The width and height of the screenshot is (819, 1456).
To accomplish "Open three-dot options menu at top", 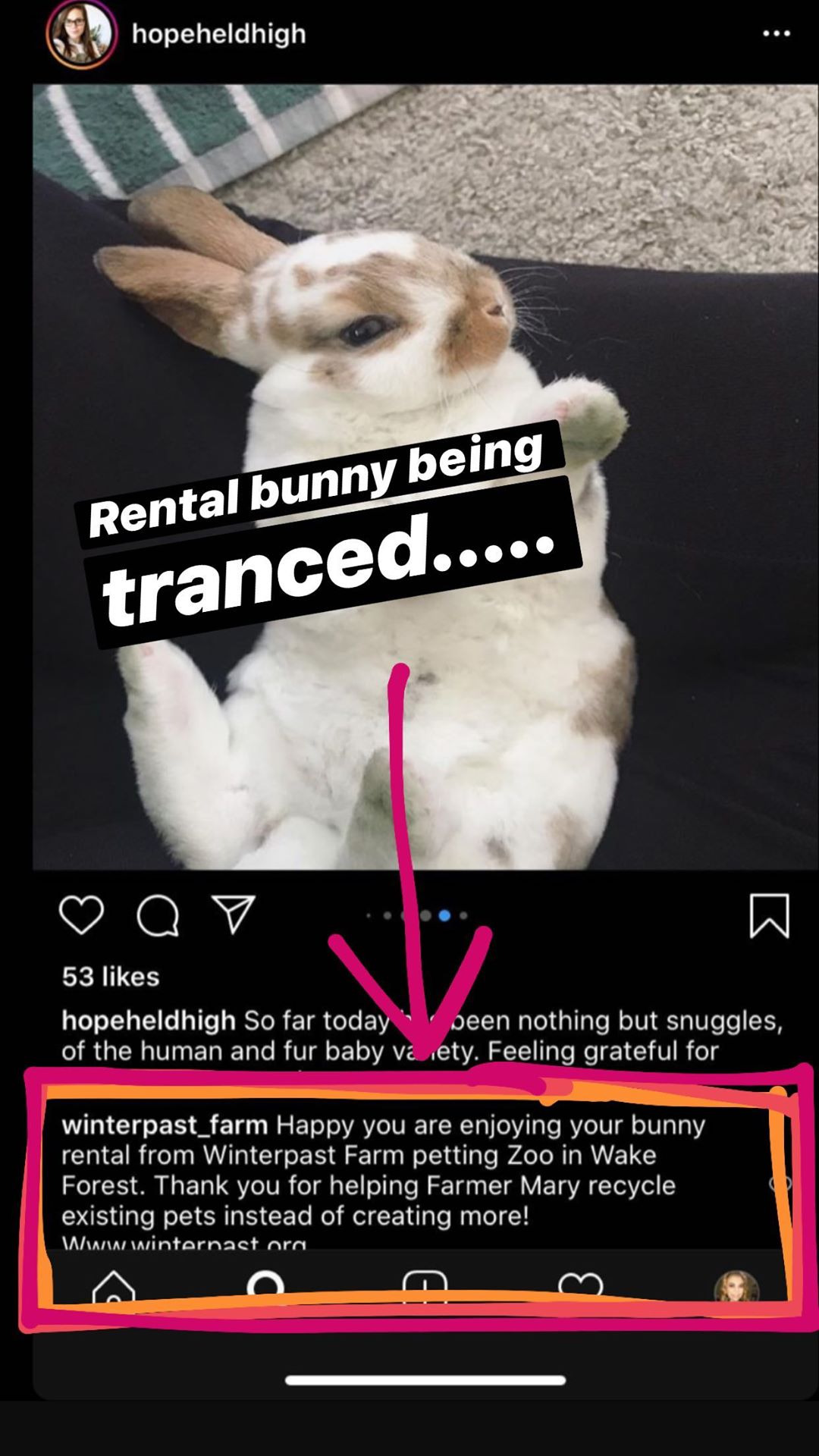I will tap(777, 33).
